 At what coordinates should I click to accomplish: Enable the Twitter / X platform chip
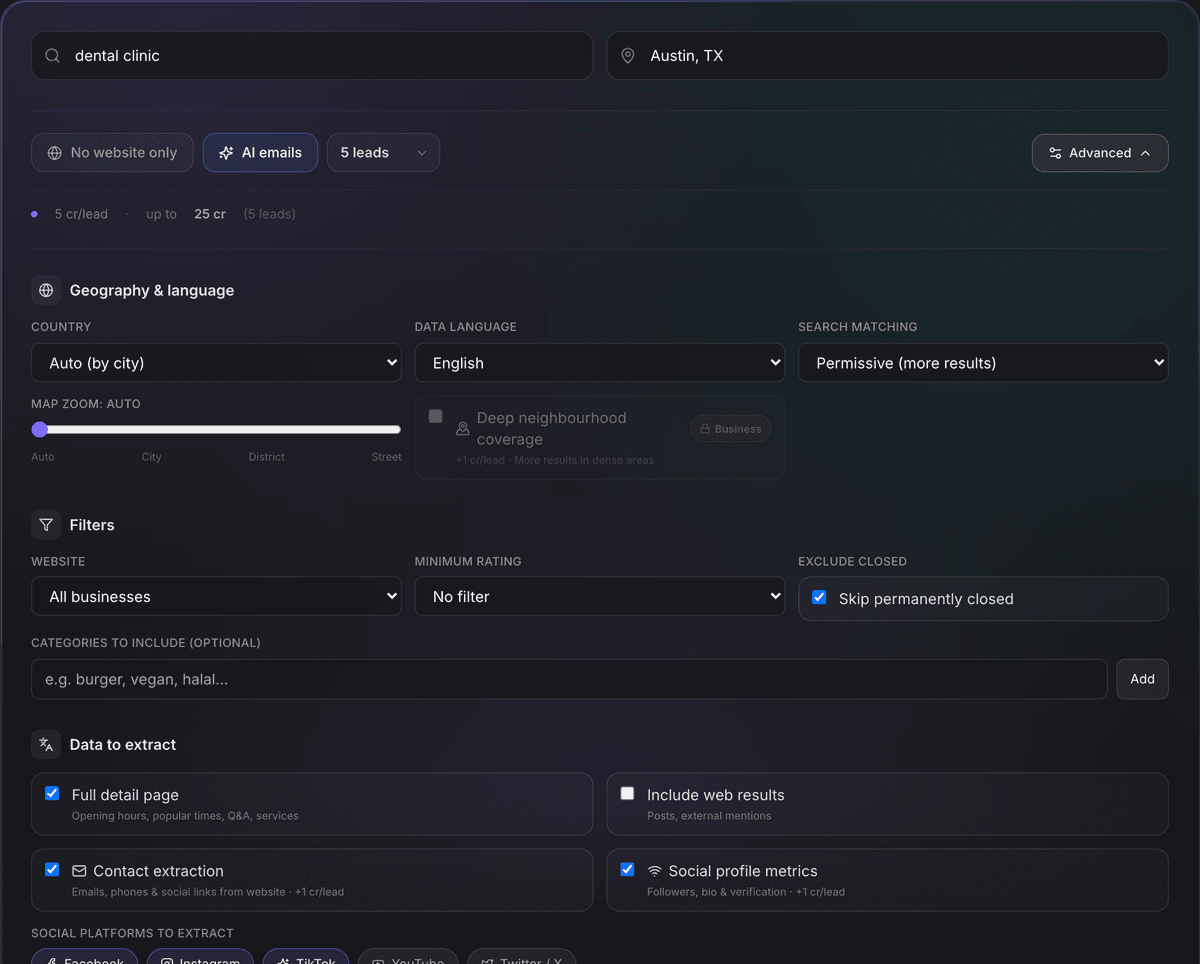tap(522, 957)
